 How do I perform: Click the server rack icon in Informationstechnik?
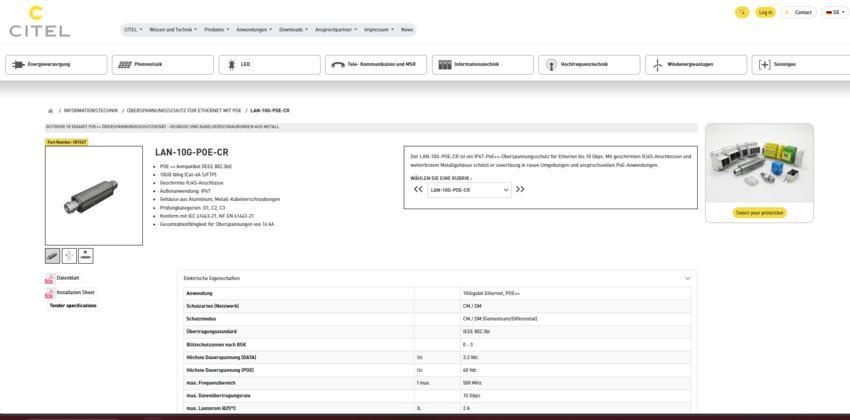point(445,64)
